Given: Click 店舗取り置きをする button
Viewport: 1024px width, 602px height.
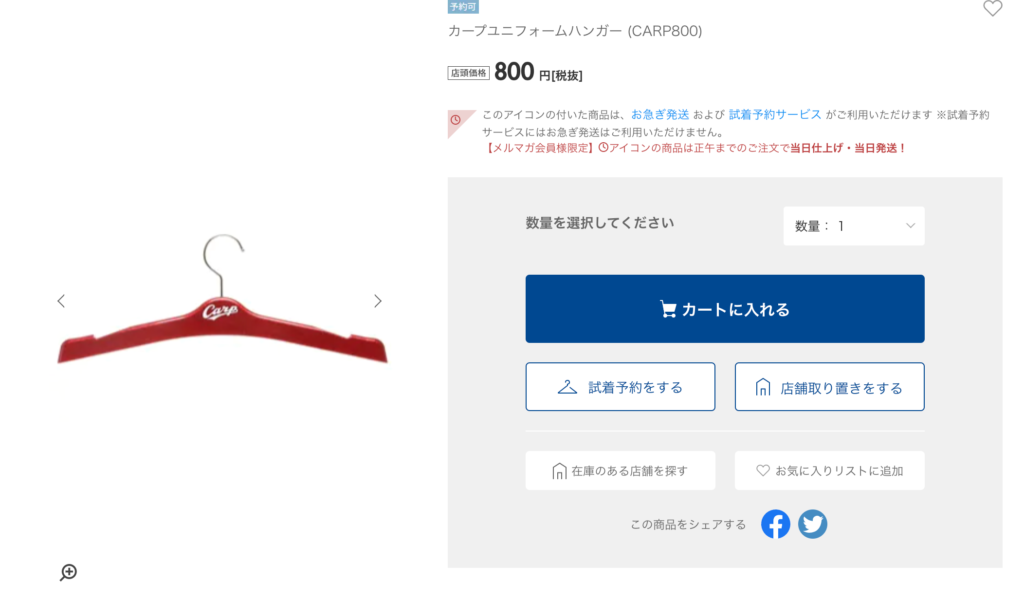Looking at the screenshot, I should pyautogui.click(x=829, y=387).
